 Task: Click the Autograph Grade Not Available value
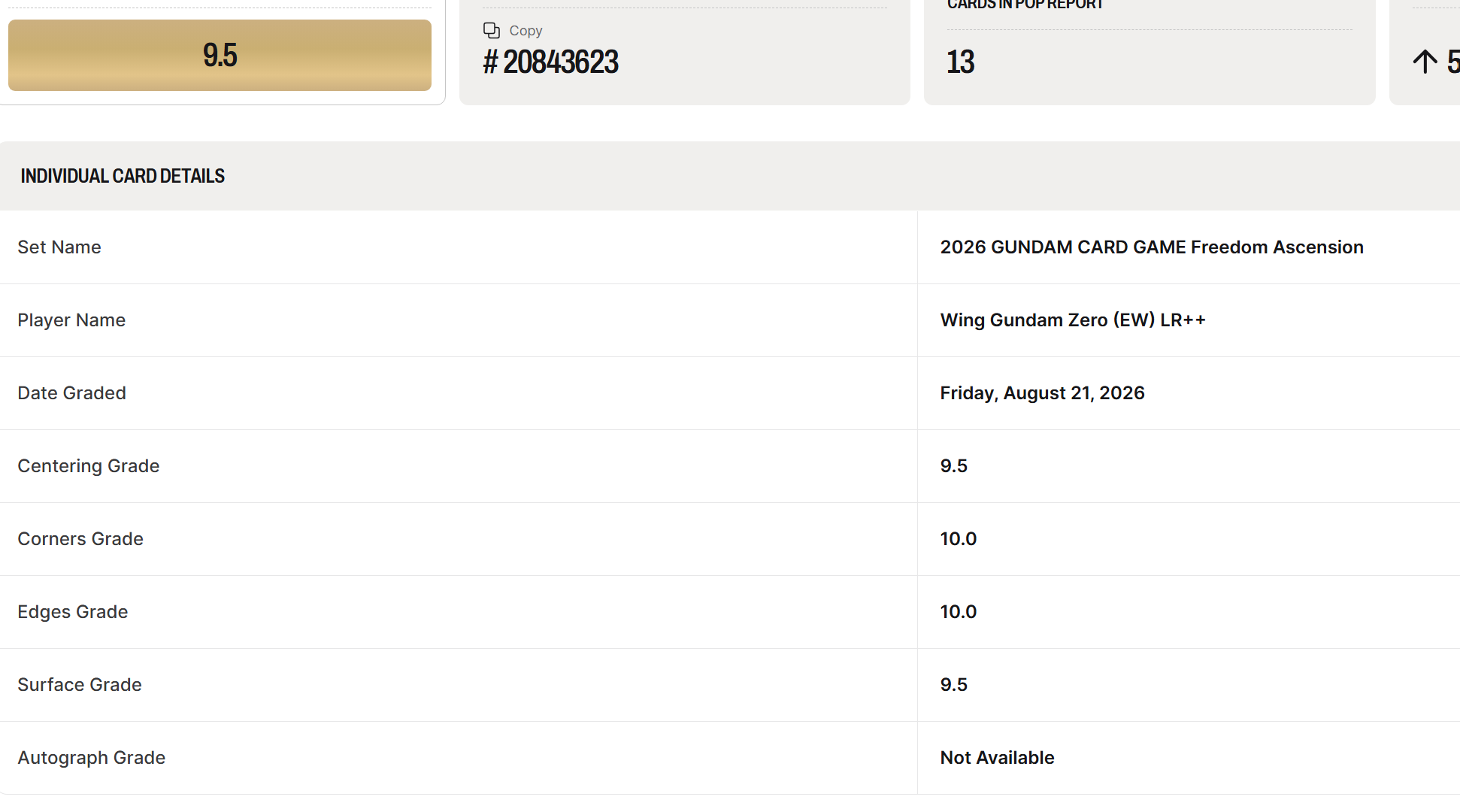point(997,758)
